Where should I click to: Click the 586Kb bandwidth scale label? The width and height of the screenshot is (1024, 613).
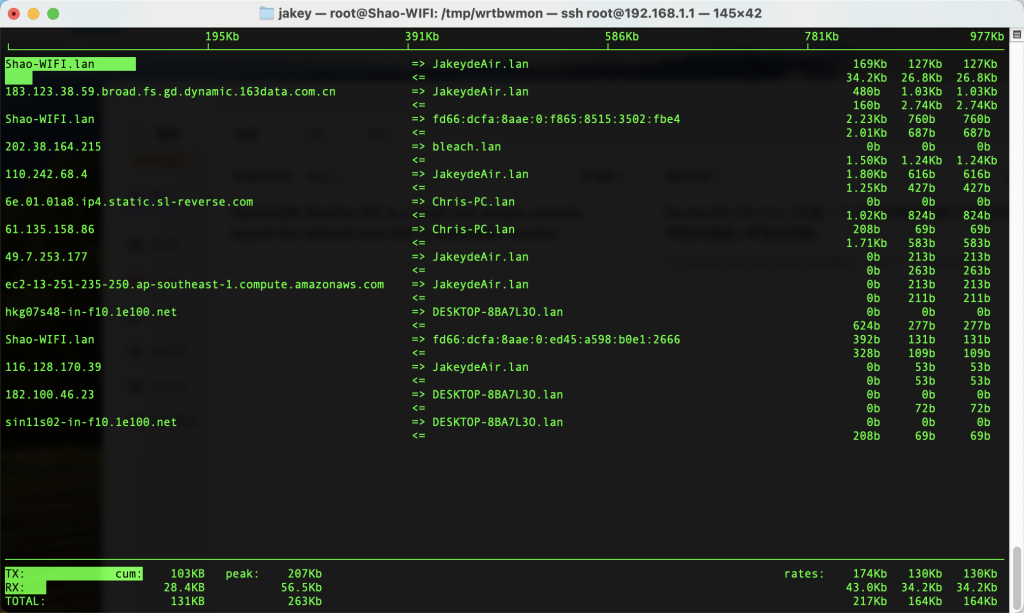(x=622, y=37)
